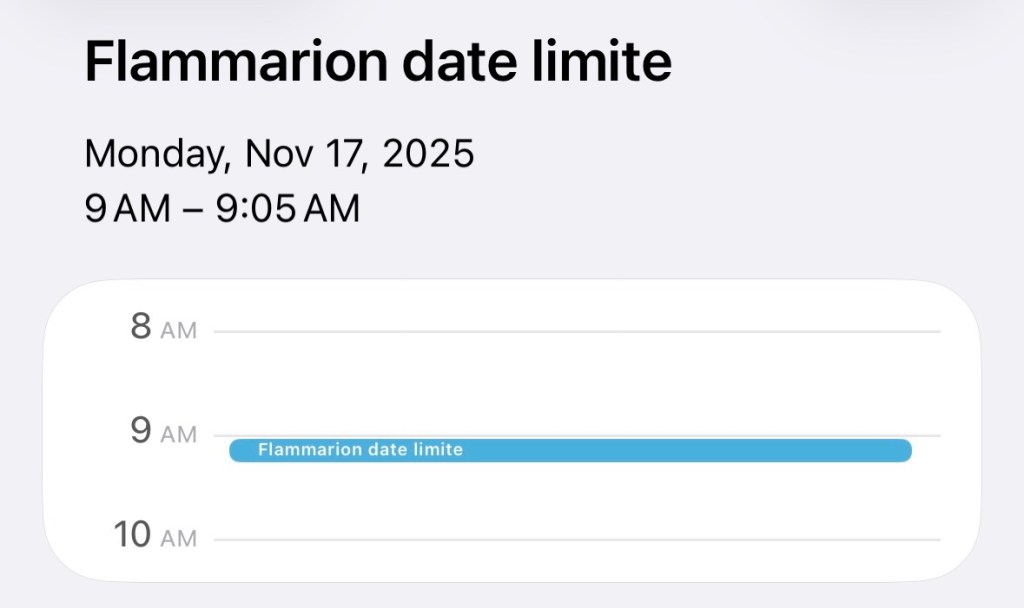Screen dimensions: 1024x608
Task: Click the timeline line next to 8 AM
Action: 580,329
